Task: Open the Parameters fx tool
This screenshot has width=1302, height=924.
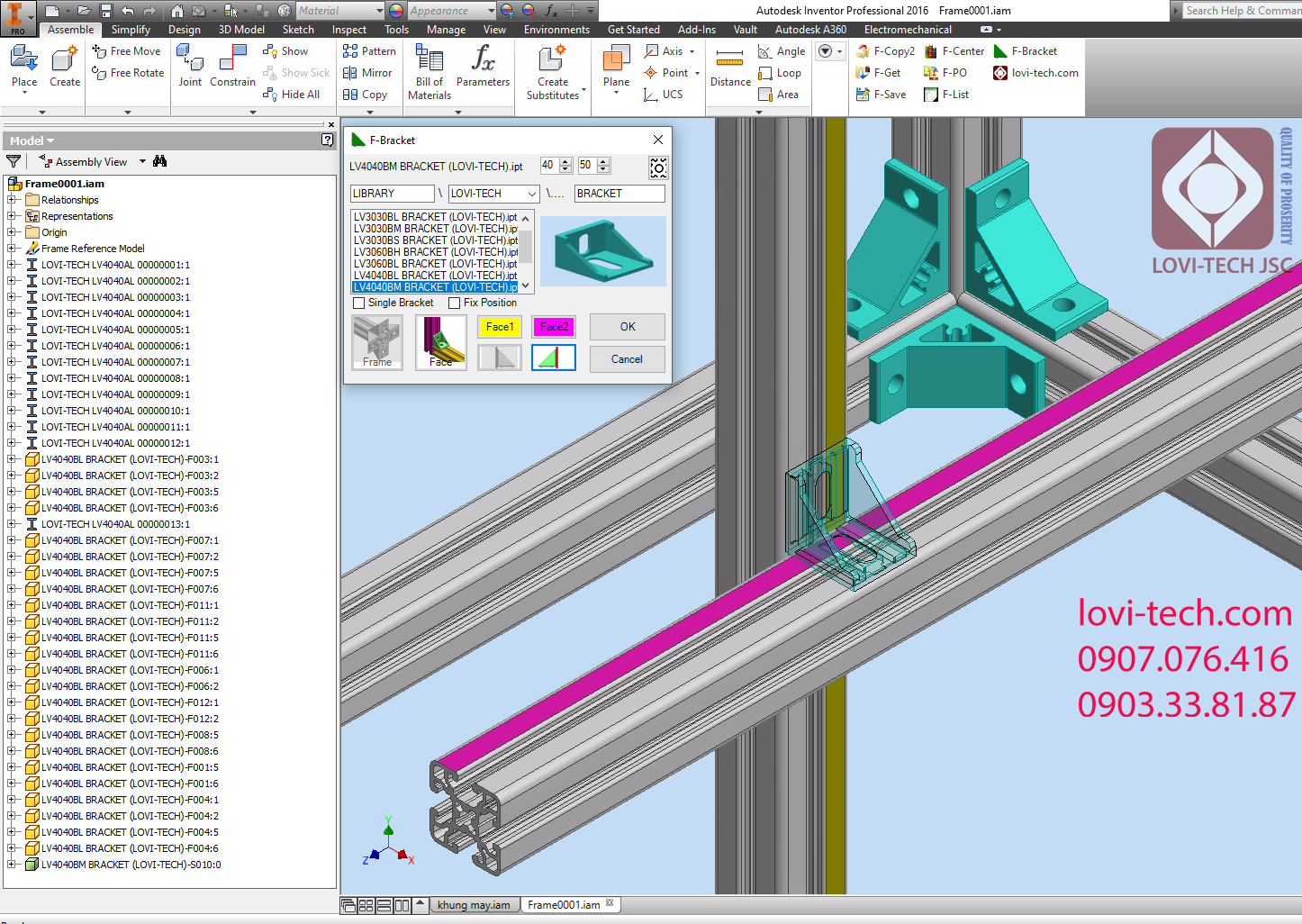Action: tap(483, 67)
